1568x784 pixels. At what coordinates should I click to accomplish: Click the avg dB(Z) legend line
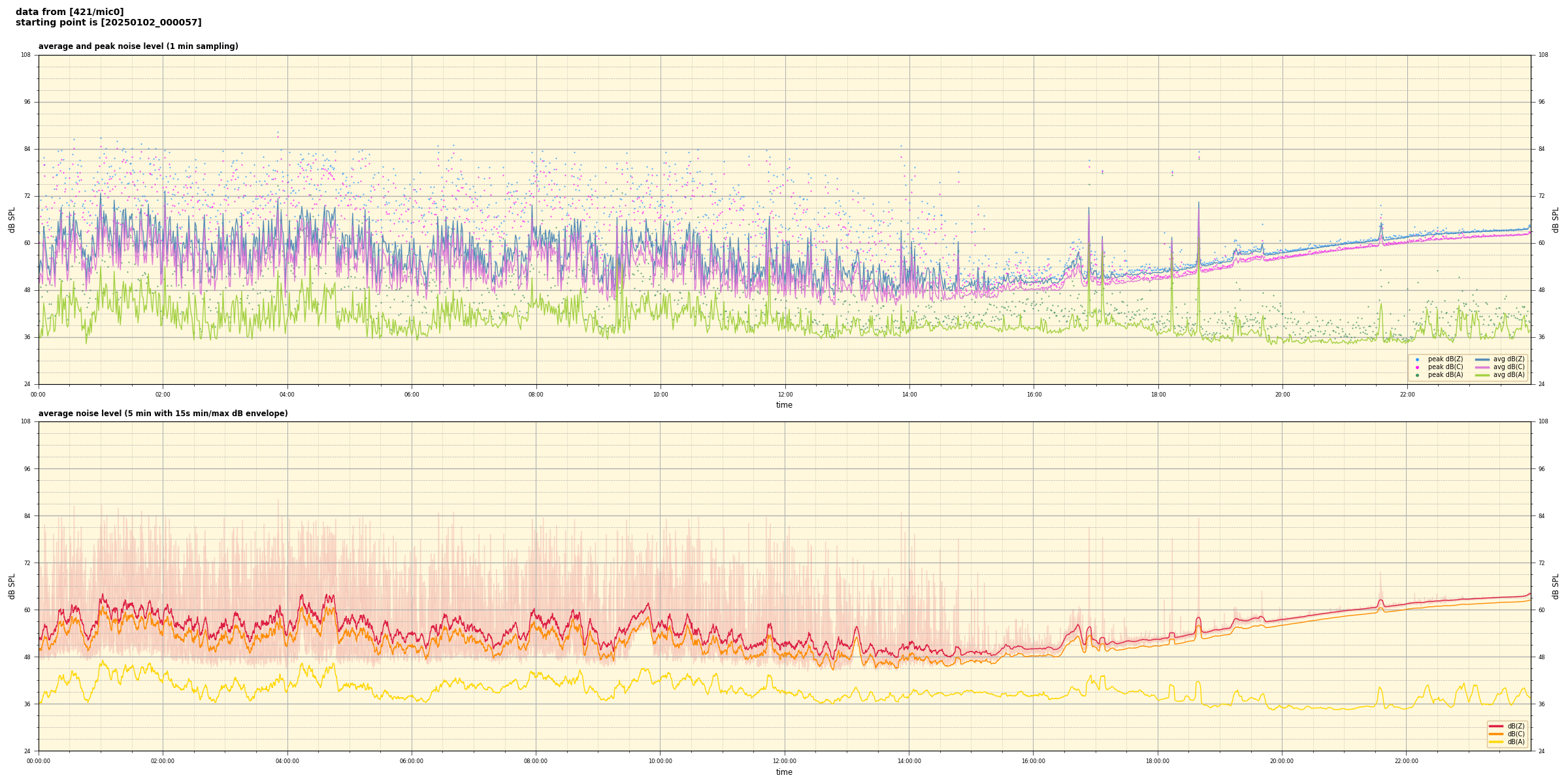(1482, 359)
